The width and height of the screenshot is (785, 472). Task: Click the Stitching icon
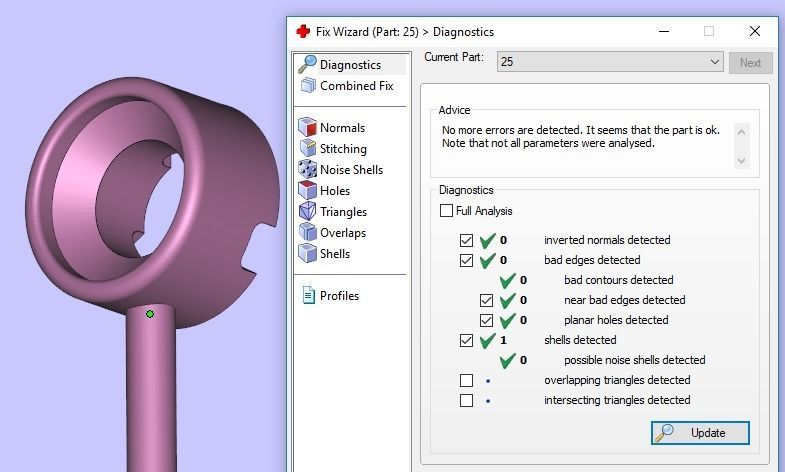pyautogui.click(x=307, y=148)
